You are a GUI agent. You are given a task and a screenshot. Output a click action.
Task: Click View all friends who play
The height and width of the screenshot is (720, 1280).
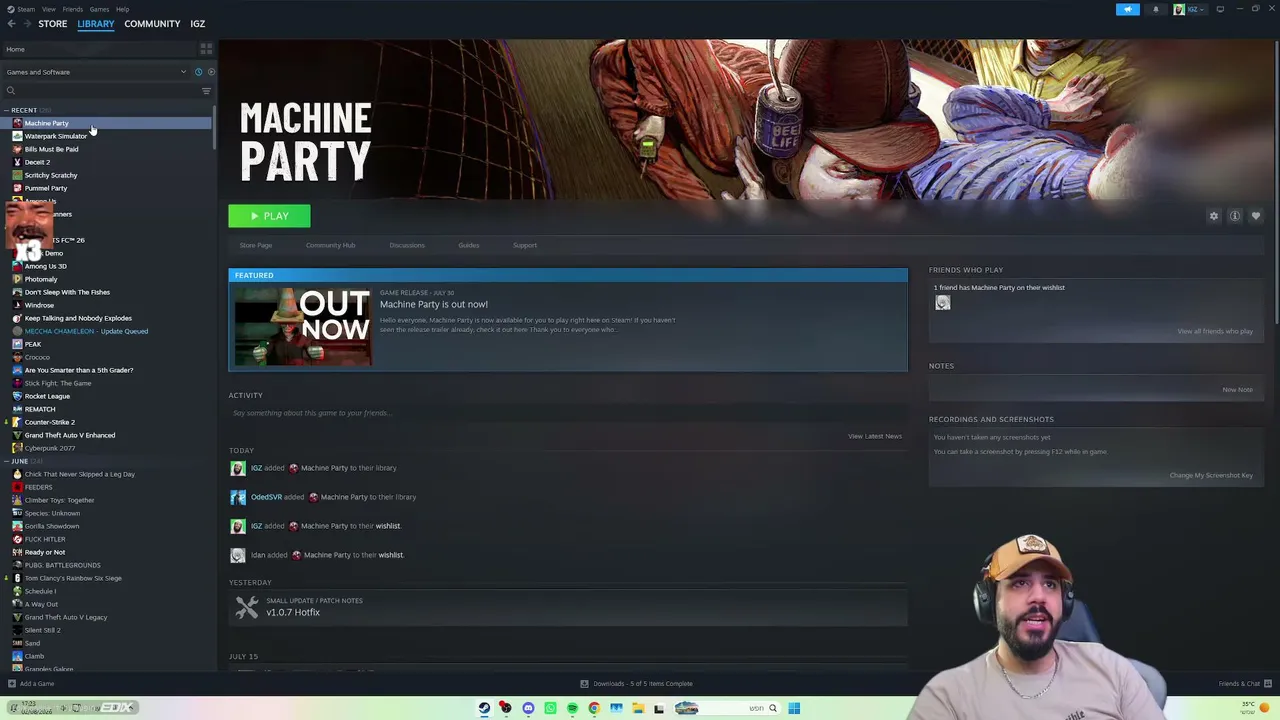pos(1215,331)
